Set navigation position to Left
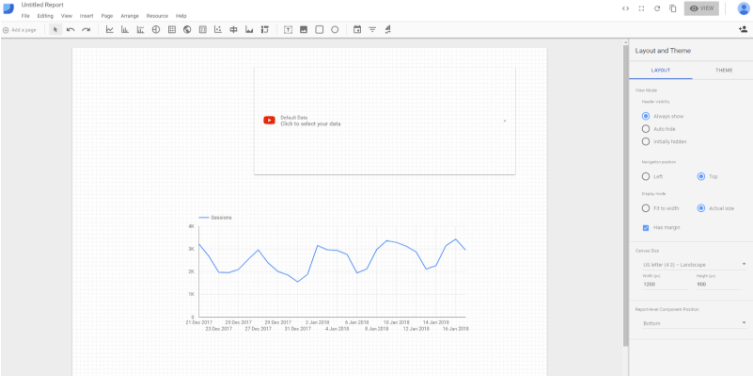 (646, 176)
